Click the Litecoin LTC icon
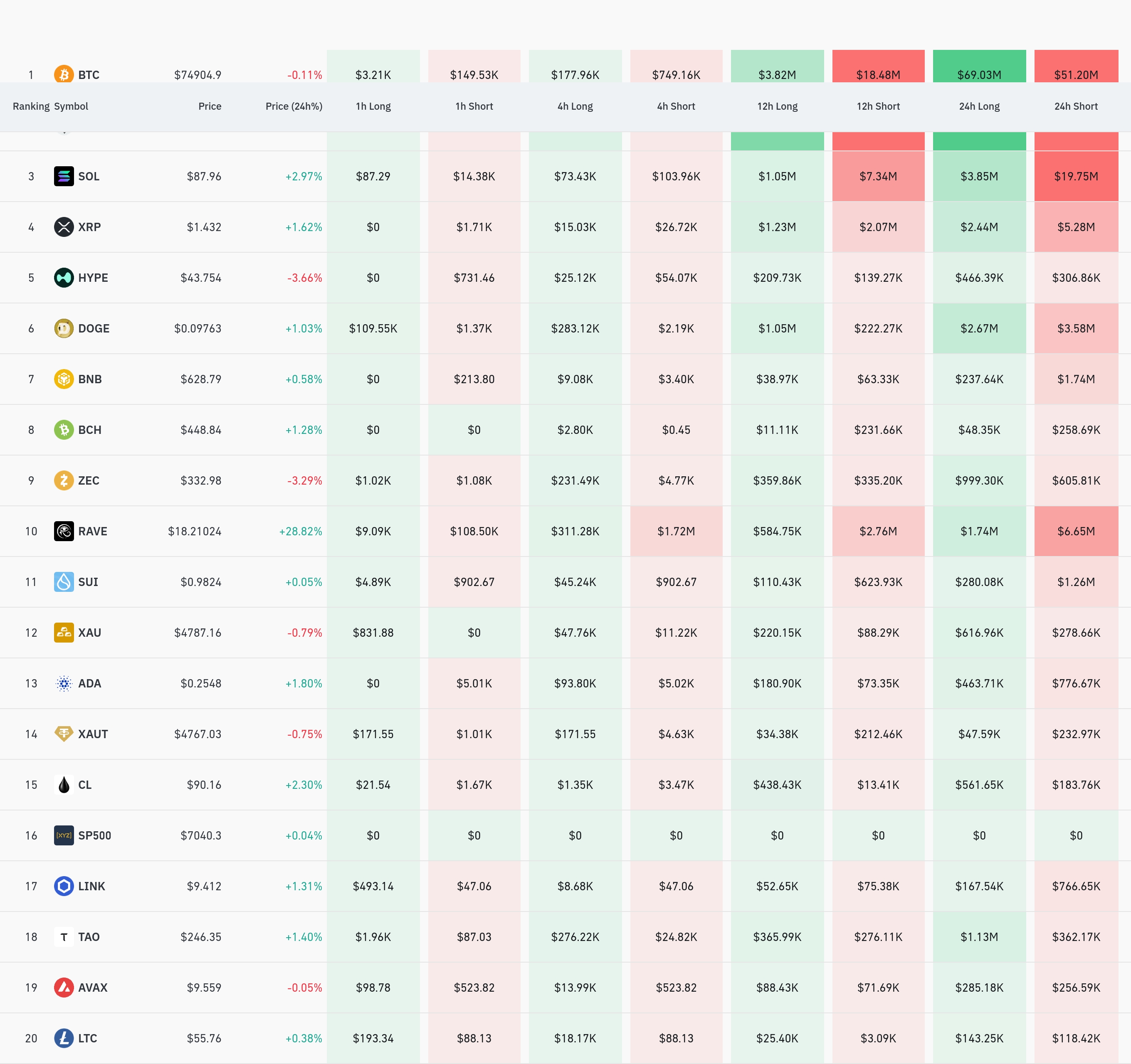The image size is (1131, 1064). click(64, 1038)
